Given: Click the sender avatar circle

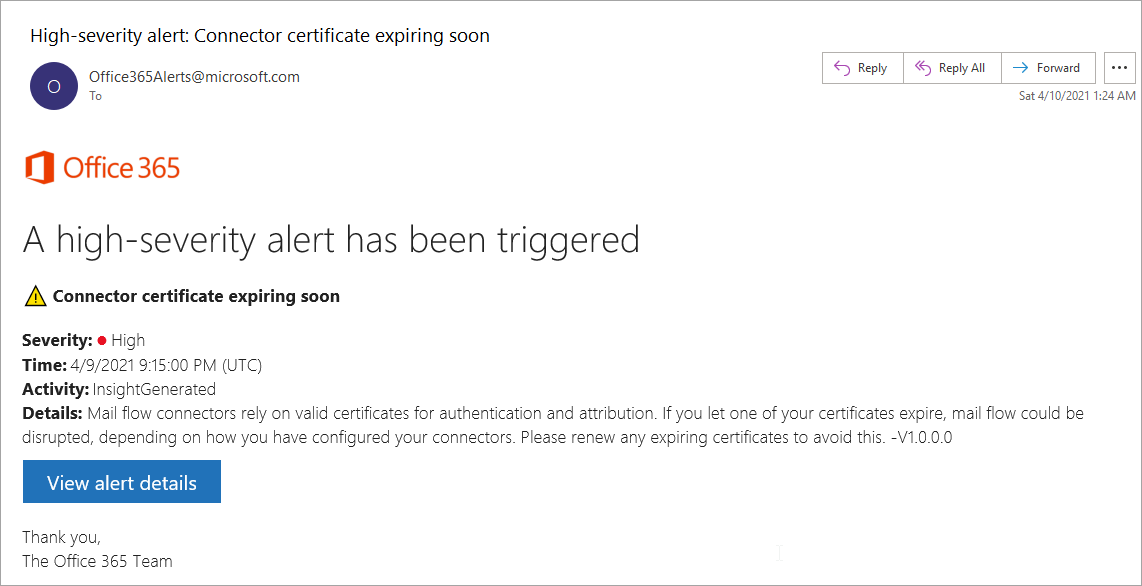Looking at the screenshot, I should click(54, 86).
